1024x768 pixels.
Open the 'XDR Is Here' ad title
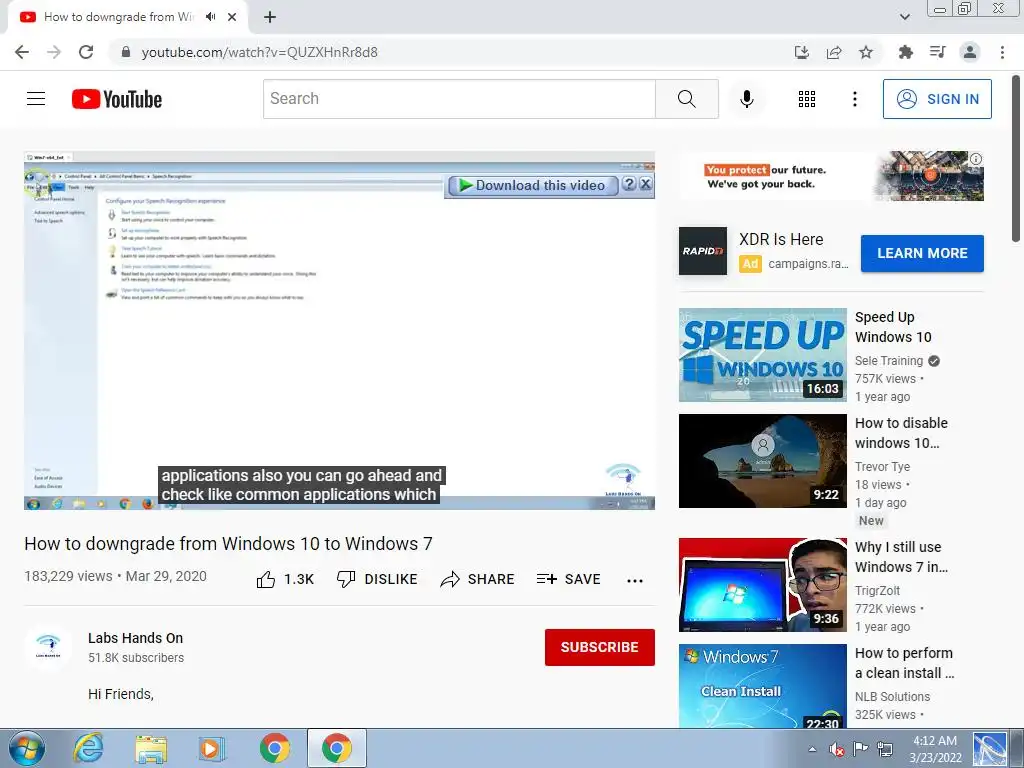(781, 240)
